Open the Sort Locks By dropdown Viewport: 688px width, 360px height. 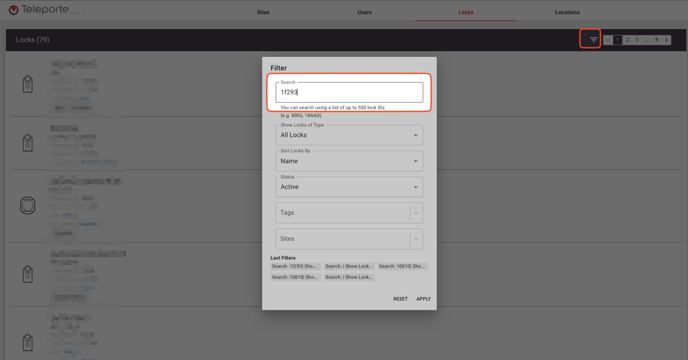pos(349,161)
